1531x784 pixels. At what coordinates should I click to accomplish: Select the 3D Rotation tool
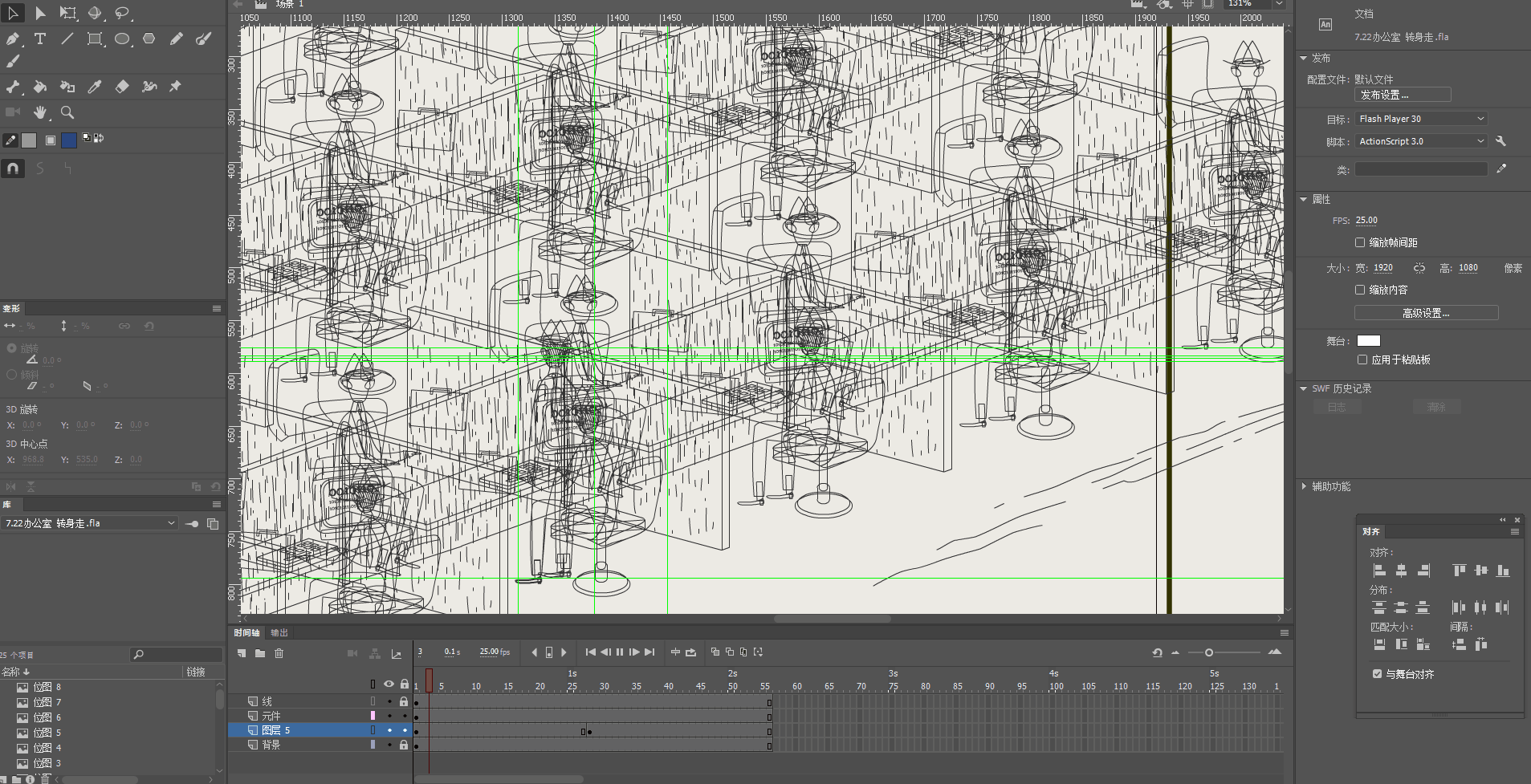(x=95, y=13)
